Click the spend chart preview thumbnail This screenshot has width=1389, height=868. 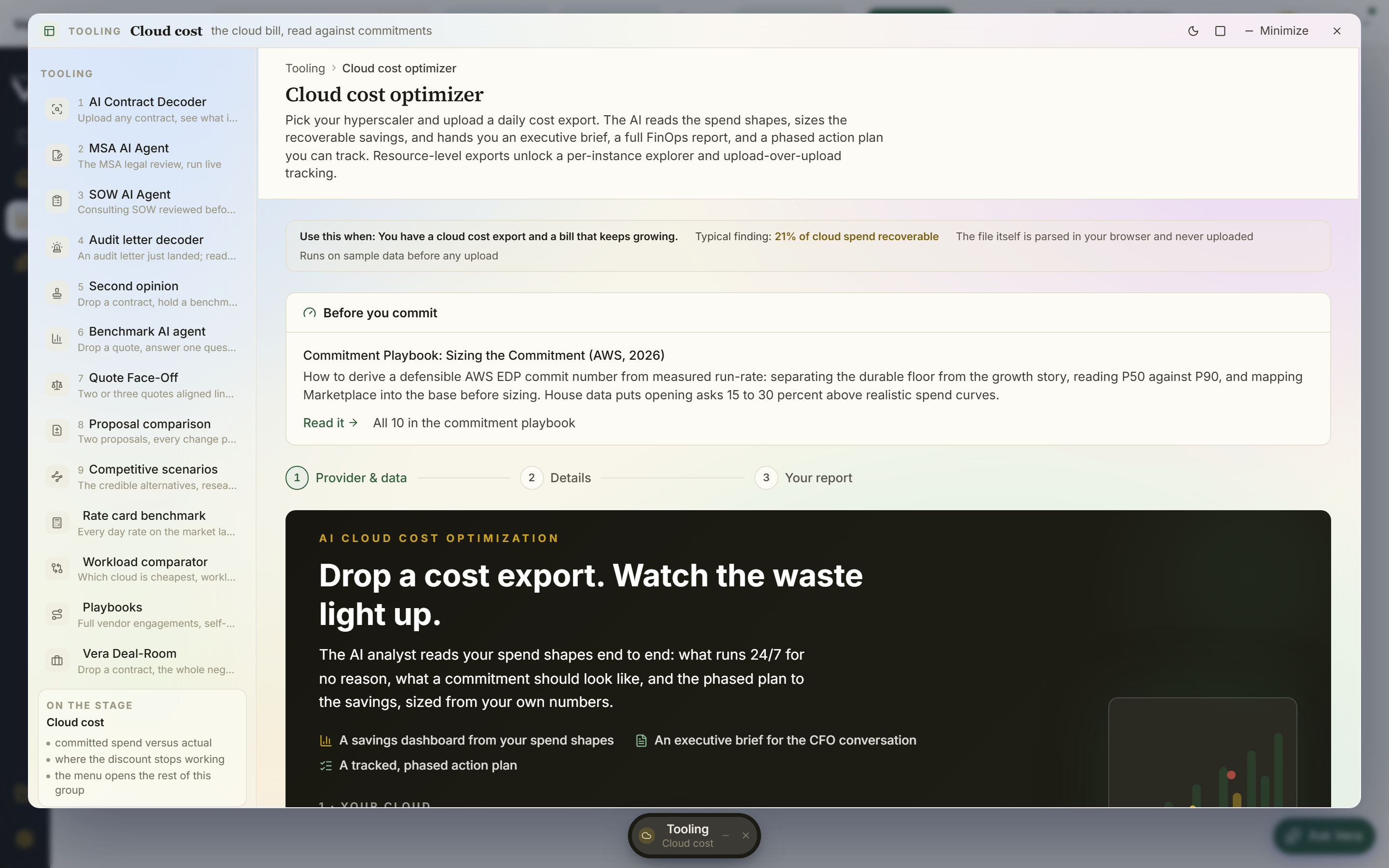[x=1202, y=753]
